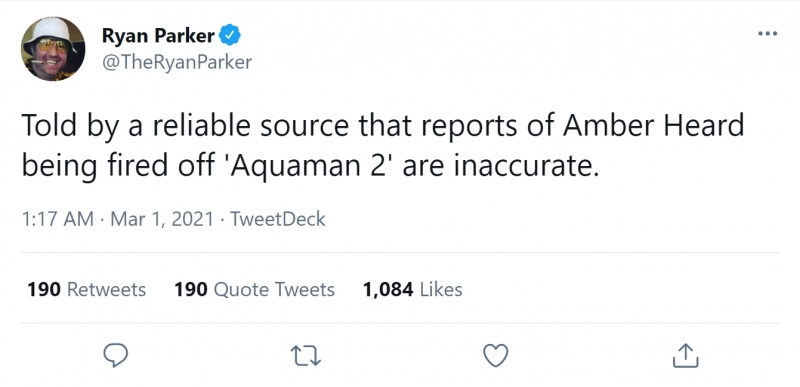View the 1,084 Likes list
This screenshot has width=800, height=387.
point(412,290)
